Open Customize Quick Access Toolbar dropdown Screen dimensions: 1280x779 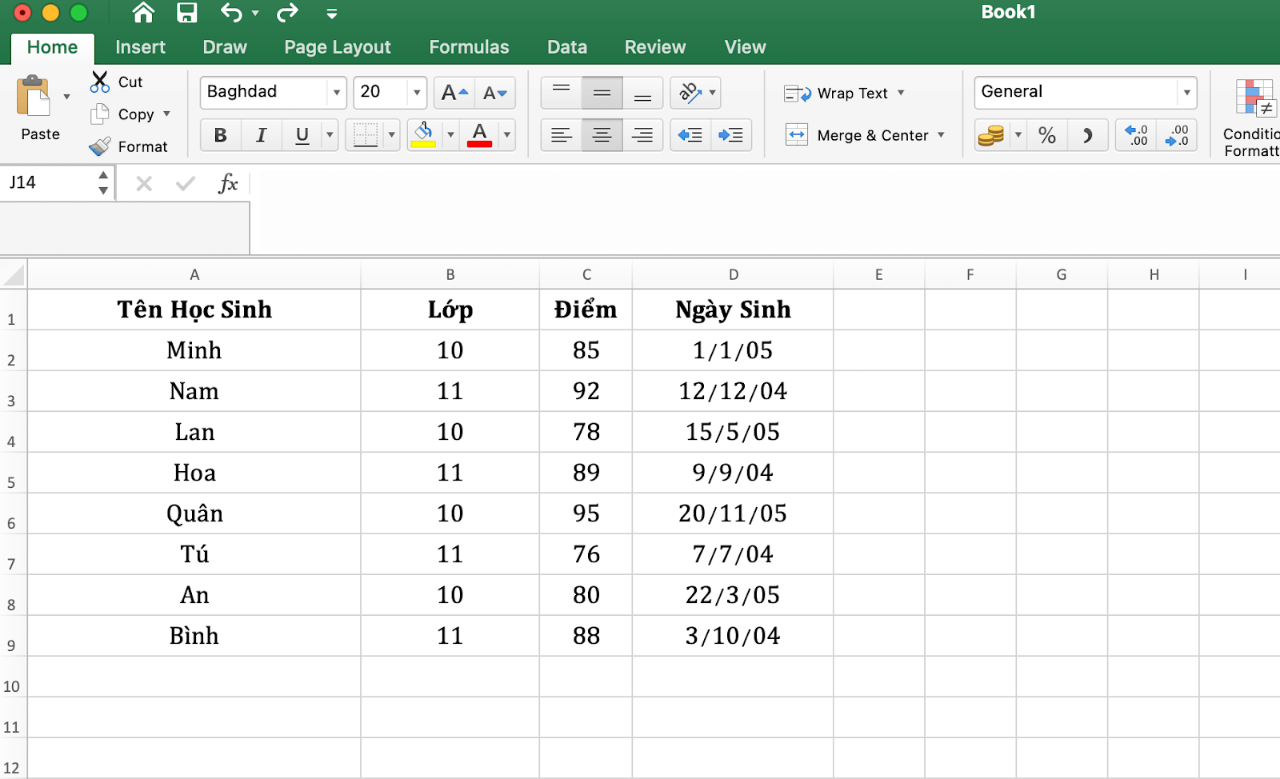[332, 14]
